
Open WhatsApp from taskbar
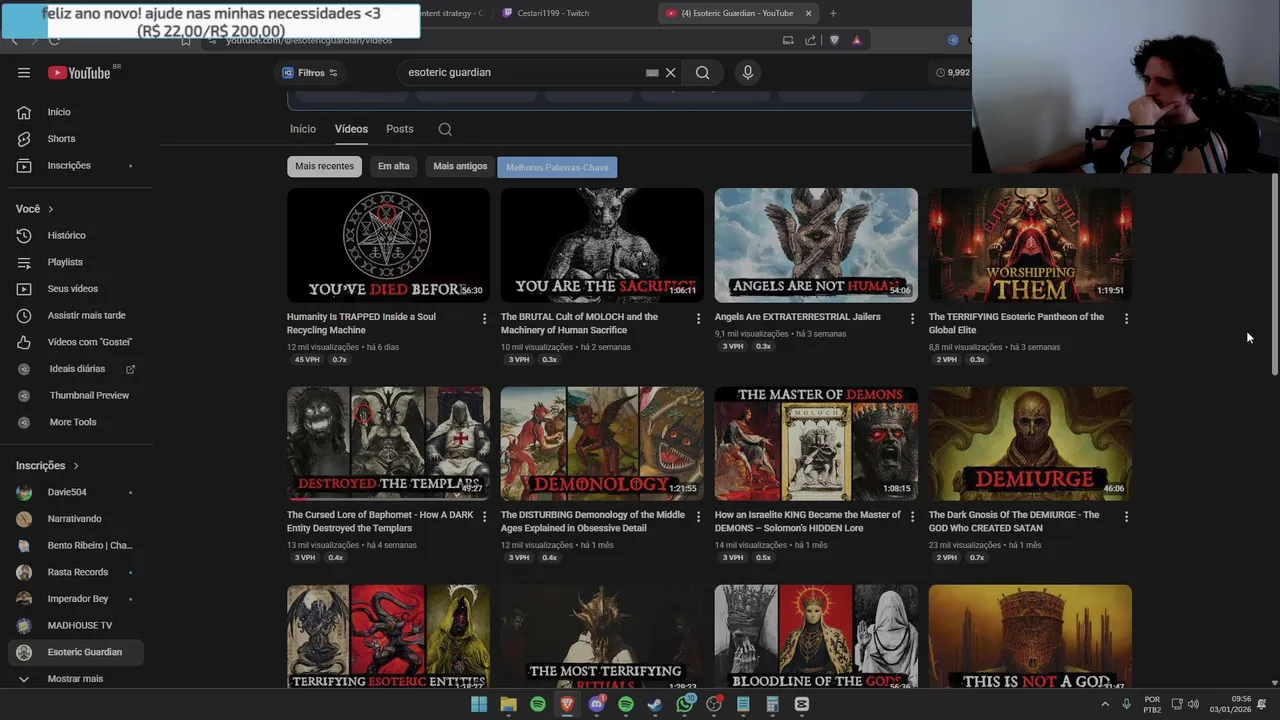click(x=685, y=704)
